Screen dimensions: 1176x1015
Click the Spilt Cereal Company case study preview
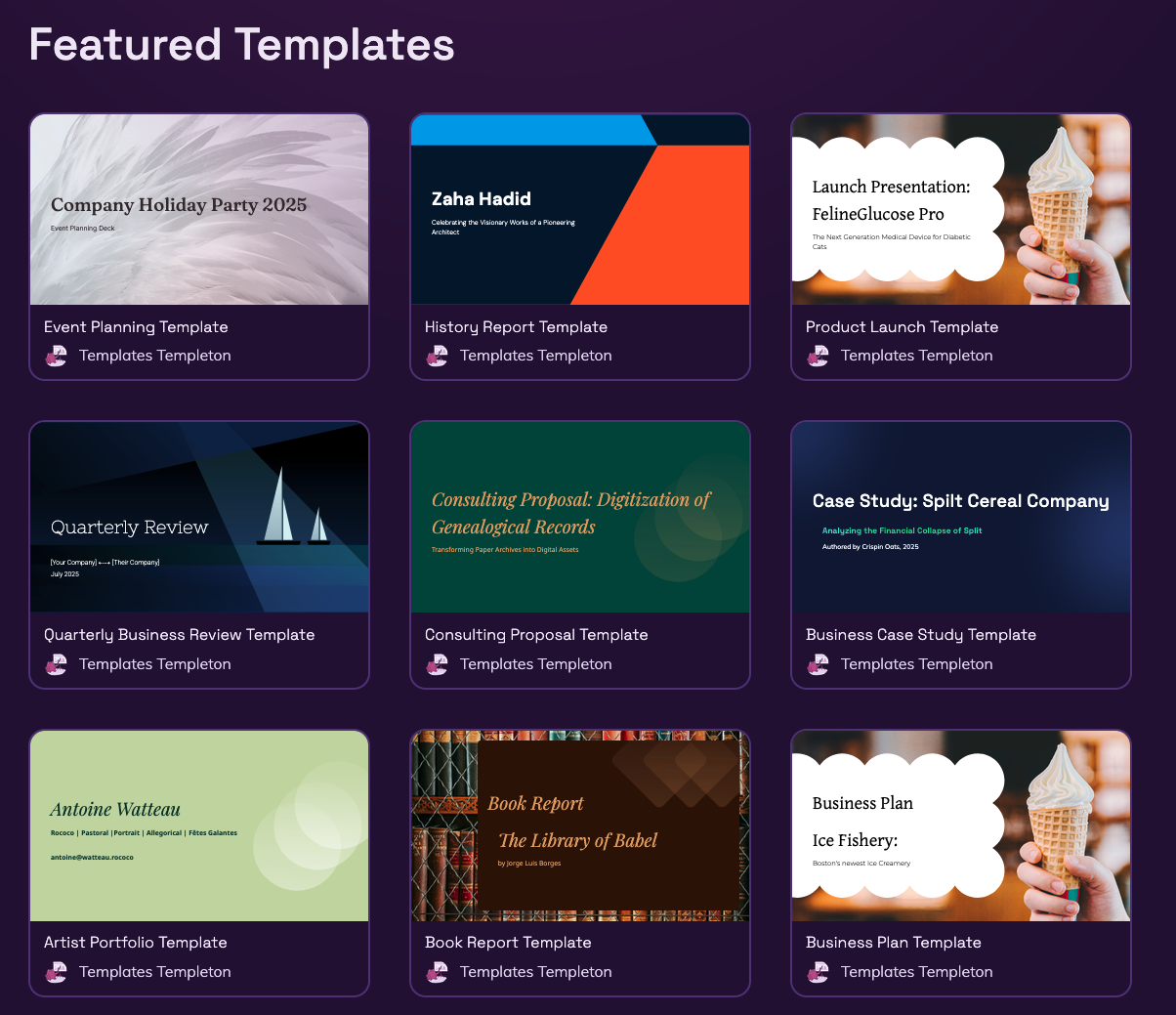point(960,517)
